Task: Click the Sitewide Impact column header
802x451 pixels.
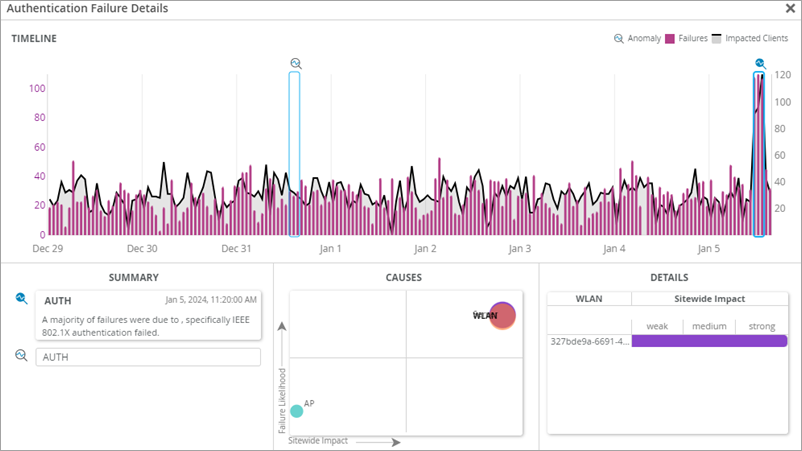Action: click(709, 299)
